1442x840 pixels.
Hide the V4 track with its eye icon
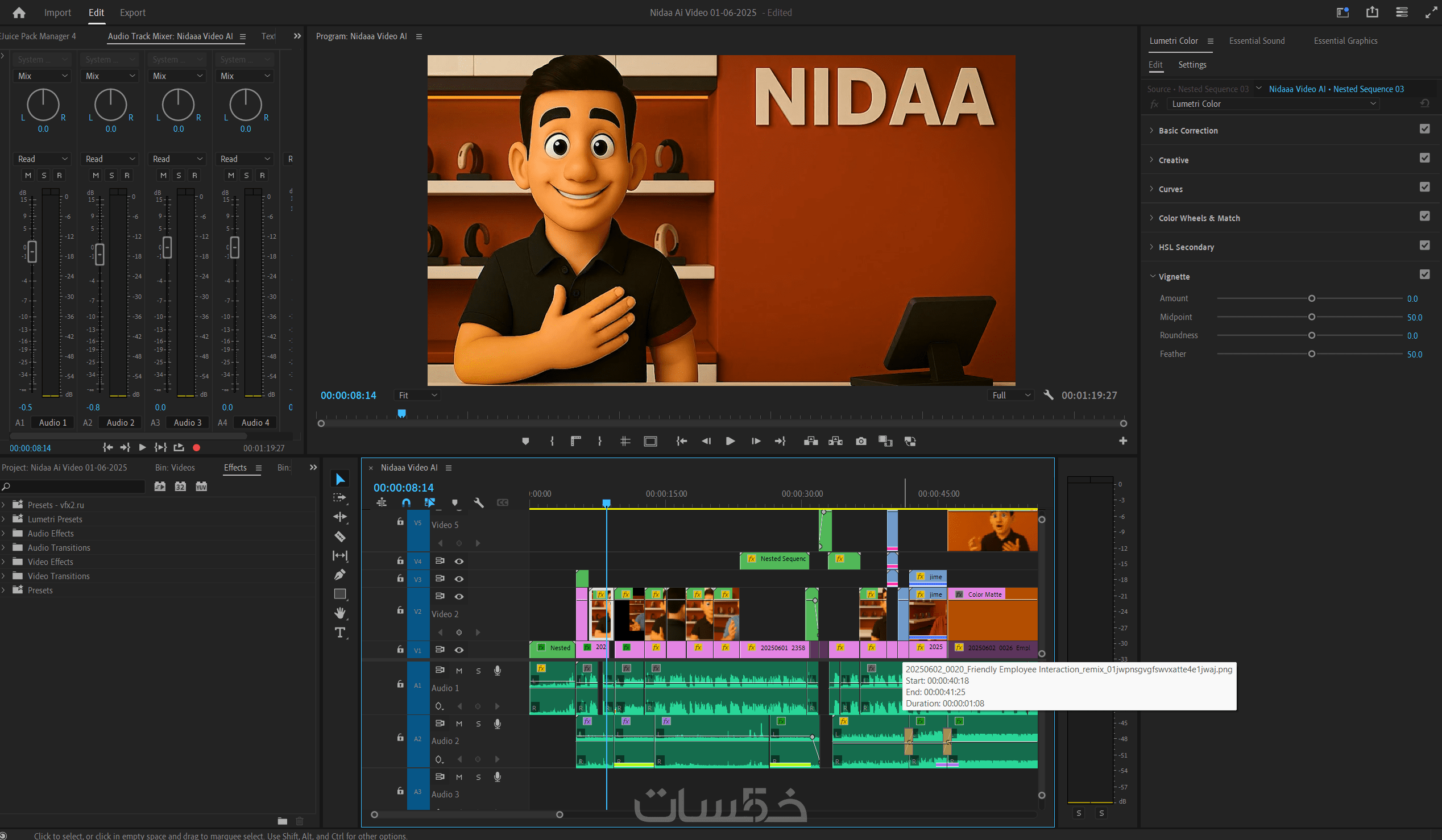459,561
